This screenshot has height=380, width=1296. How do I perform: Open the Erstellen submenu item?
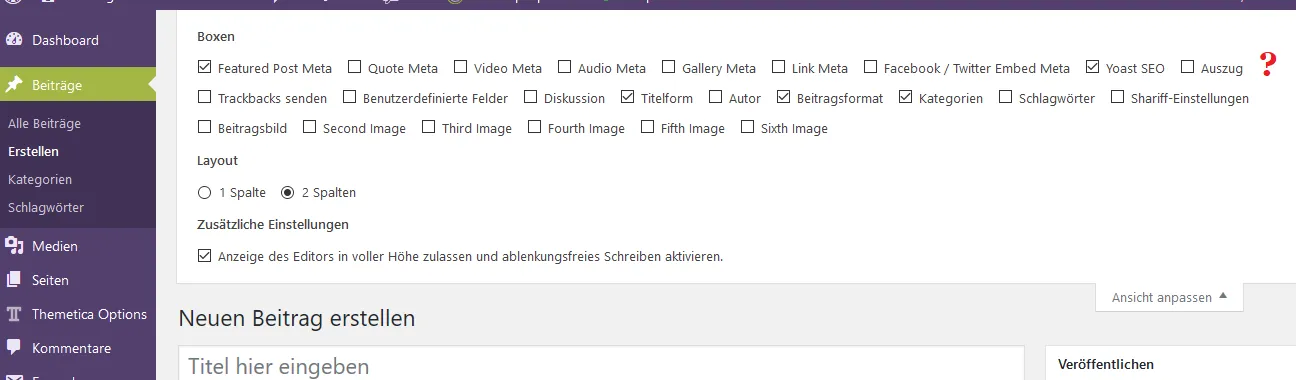click(x=33, y=152)
